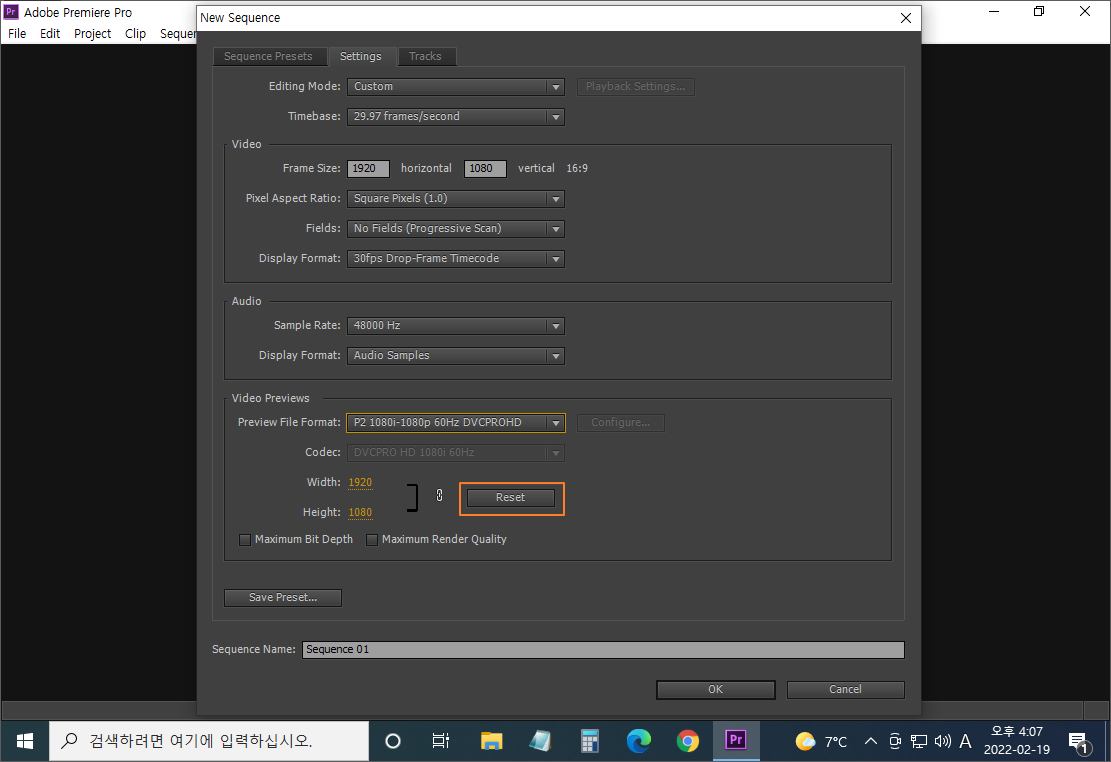Viewport: 1111px width, 762px height.
Task: Click Cancel button
Action: tap(845, 690)
